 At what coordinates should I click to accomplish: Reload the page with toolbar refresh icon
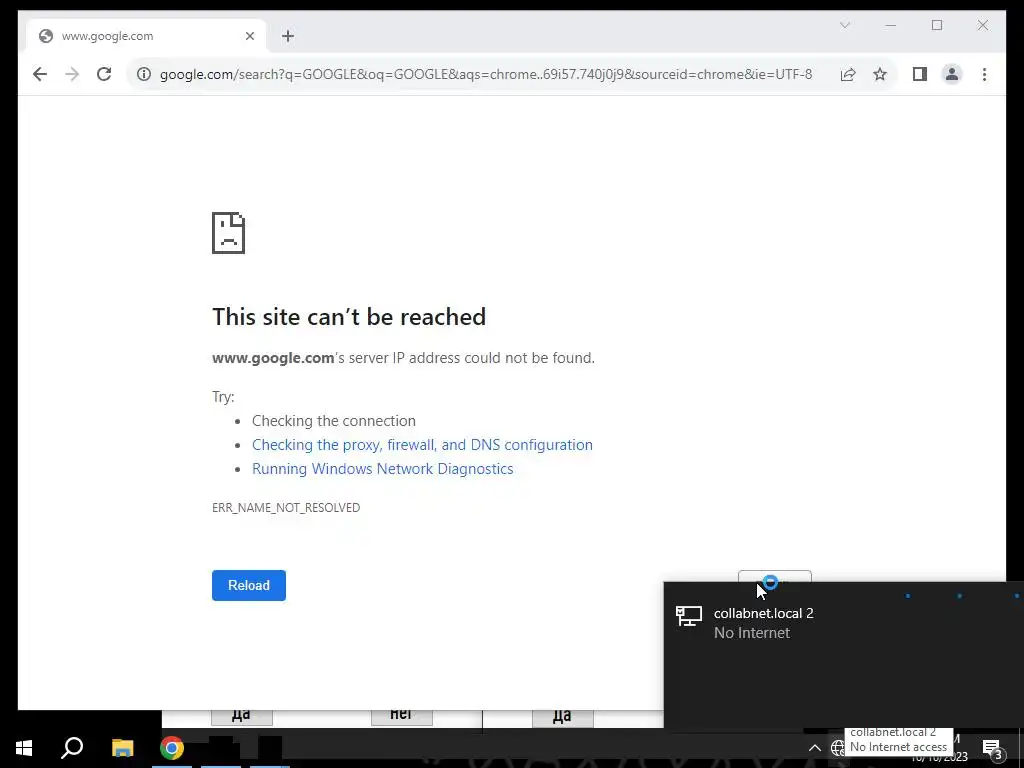104,74
